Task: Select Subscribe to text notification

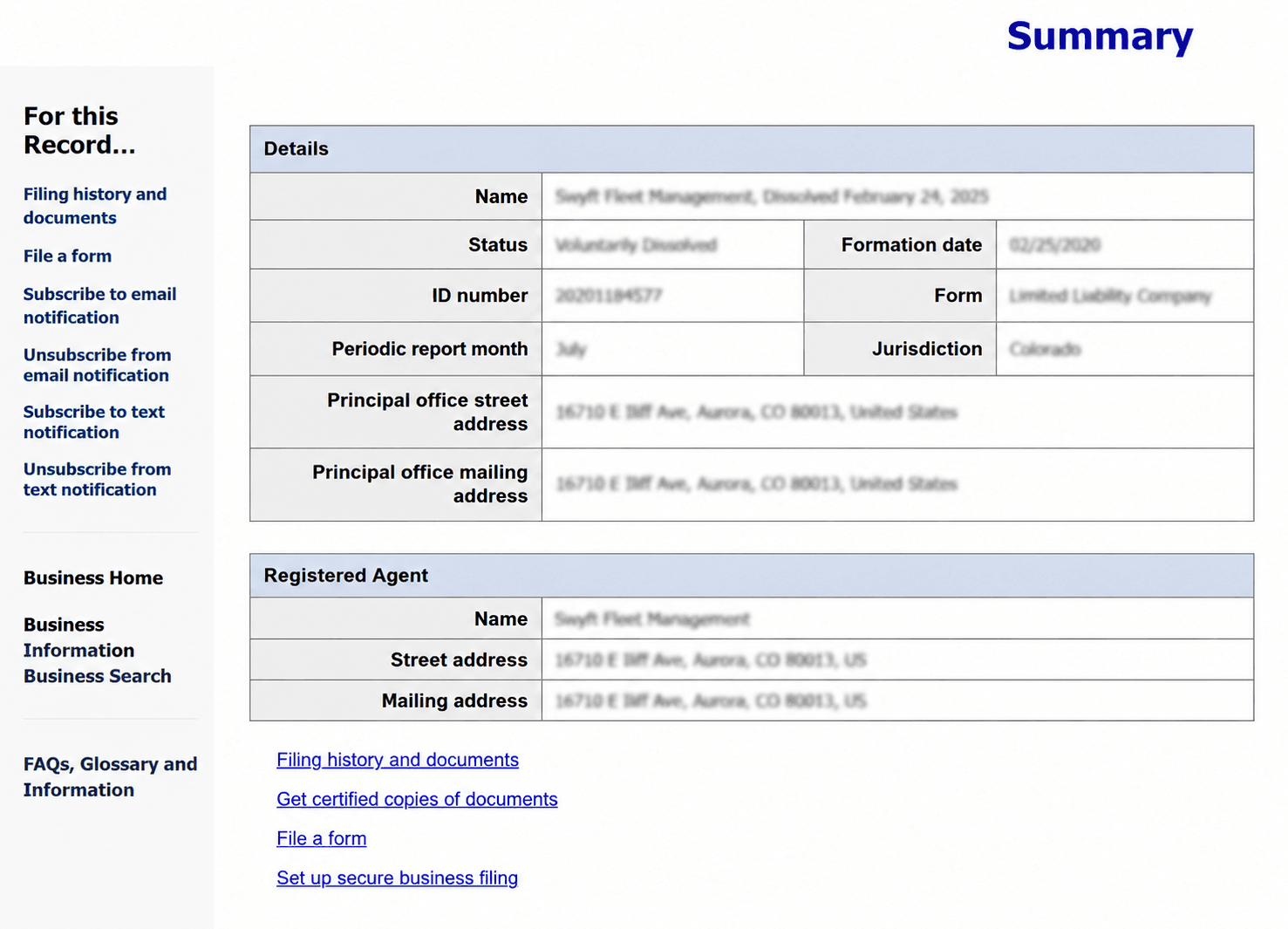Action: [x=94, y=421]
